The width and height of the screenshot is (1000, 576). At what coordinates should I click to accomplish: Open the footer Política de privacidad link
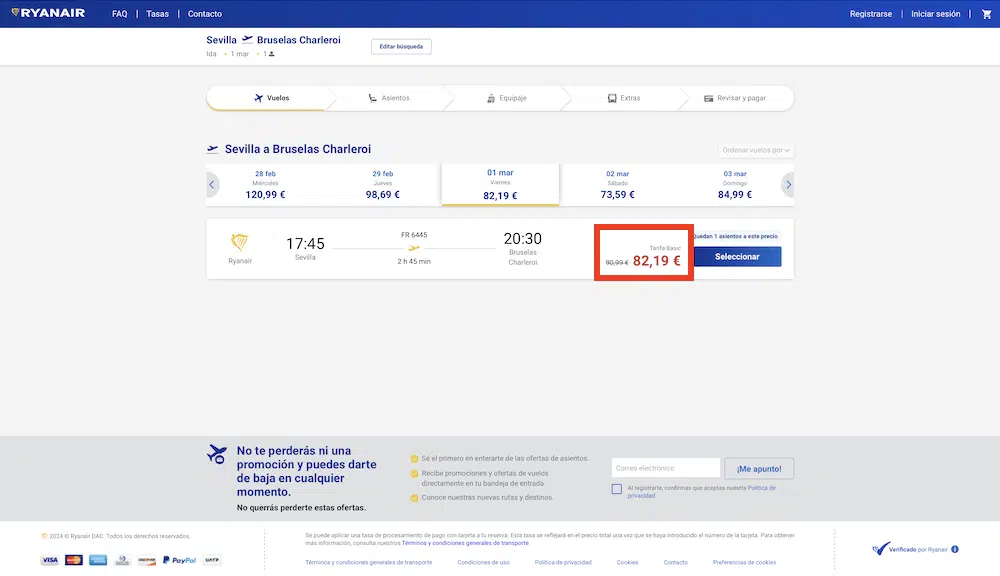pyautogui.click(x=563, y=563)
